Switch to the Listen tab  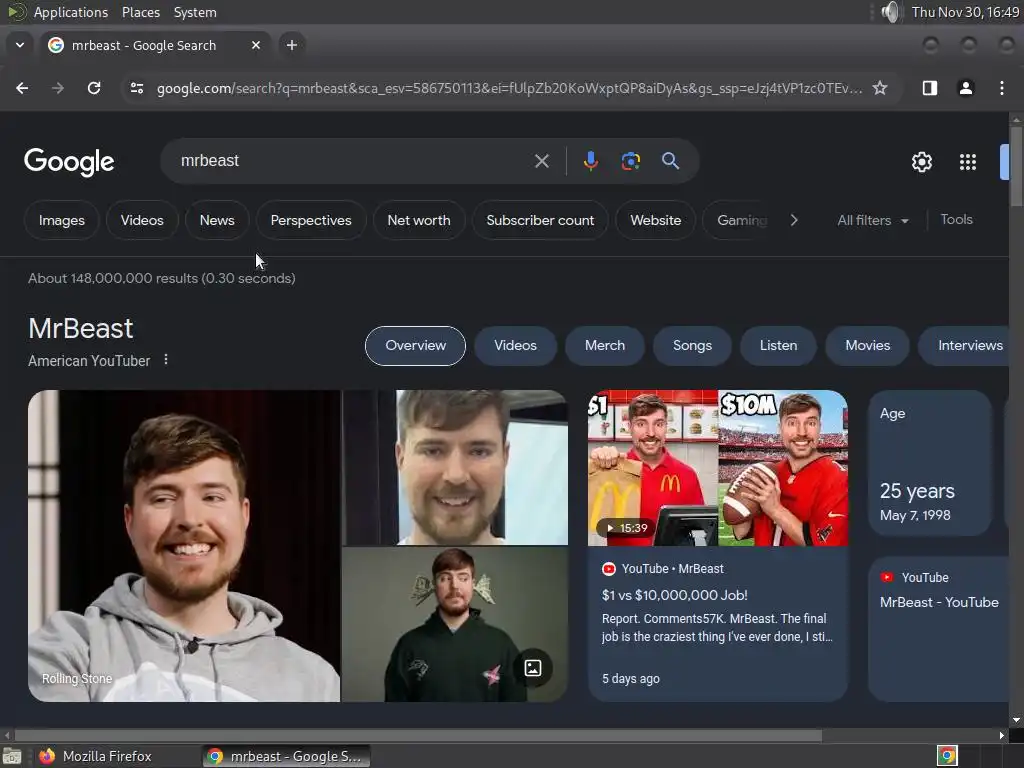(x=778, y=345)
